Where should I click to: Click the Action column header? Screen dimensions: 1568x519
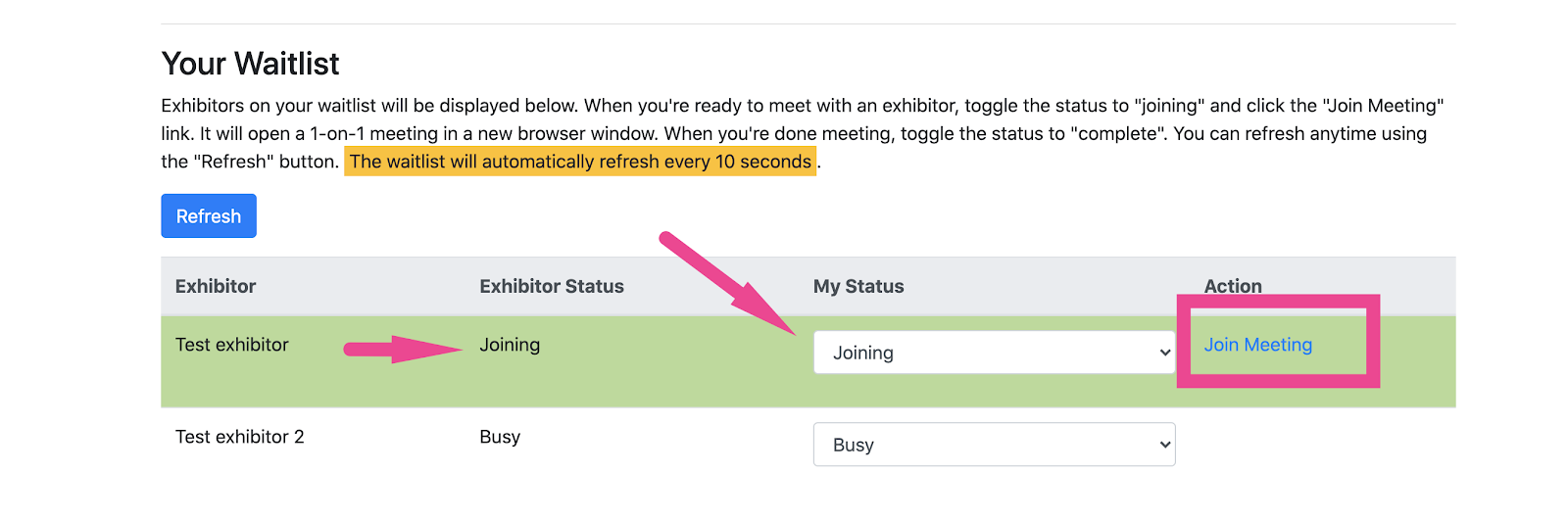click(x=1233, y=286)
